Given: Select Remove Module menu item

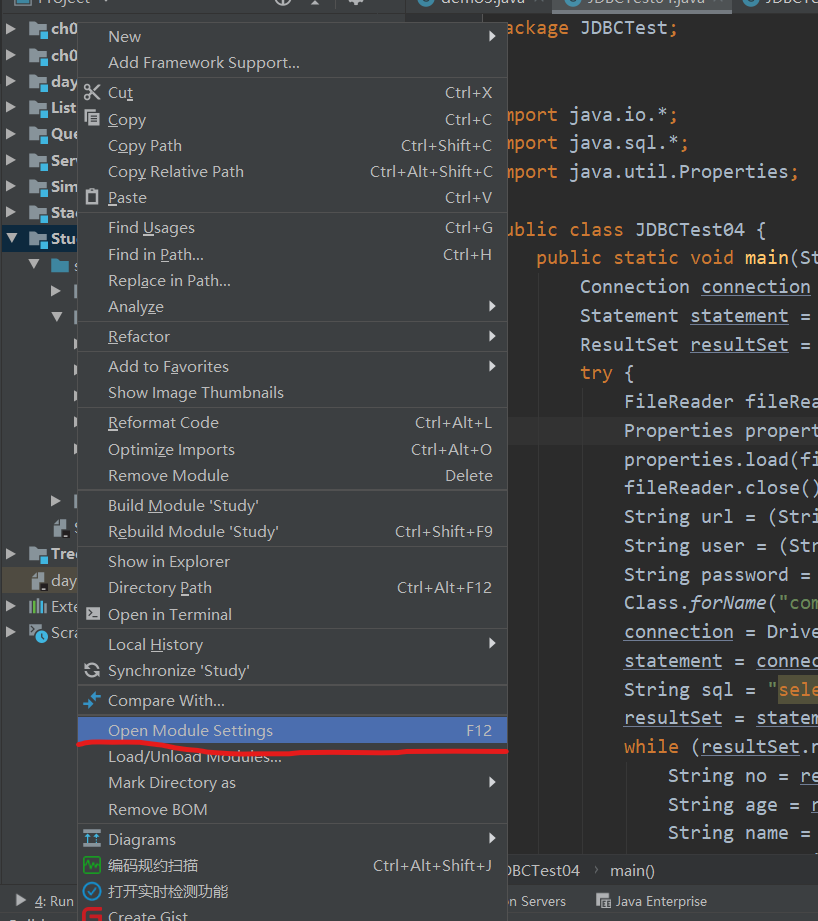Looking at the screenshot, I should pos(292,475).
